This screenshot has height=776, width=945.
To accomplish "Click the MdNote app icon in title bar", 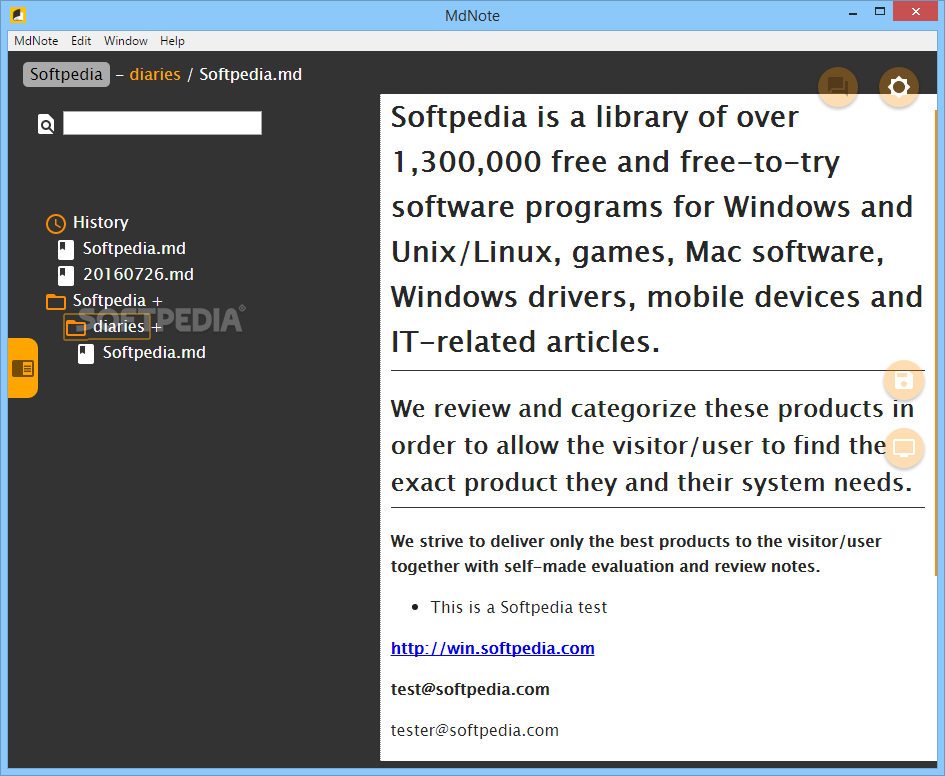I will point(18,14).
